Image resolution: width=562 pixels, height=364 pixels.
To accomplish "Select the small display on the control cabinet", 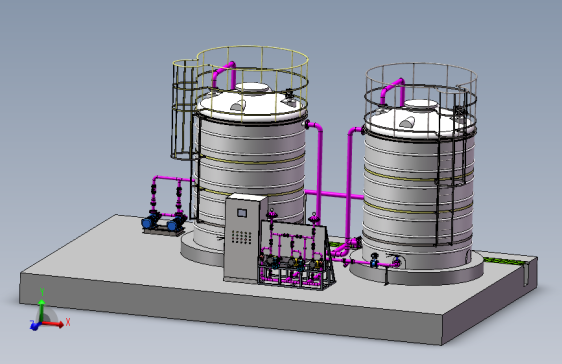I will coord(242,213).
